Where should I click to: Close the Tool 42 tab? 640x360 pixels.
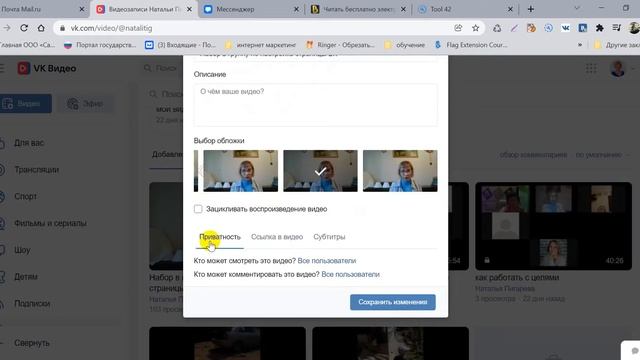(x=510, y=9)
